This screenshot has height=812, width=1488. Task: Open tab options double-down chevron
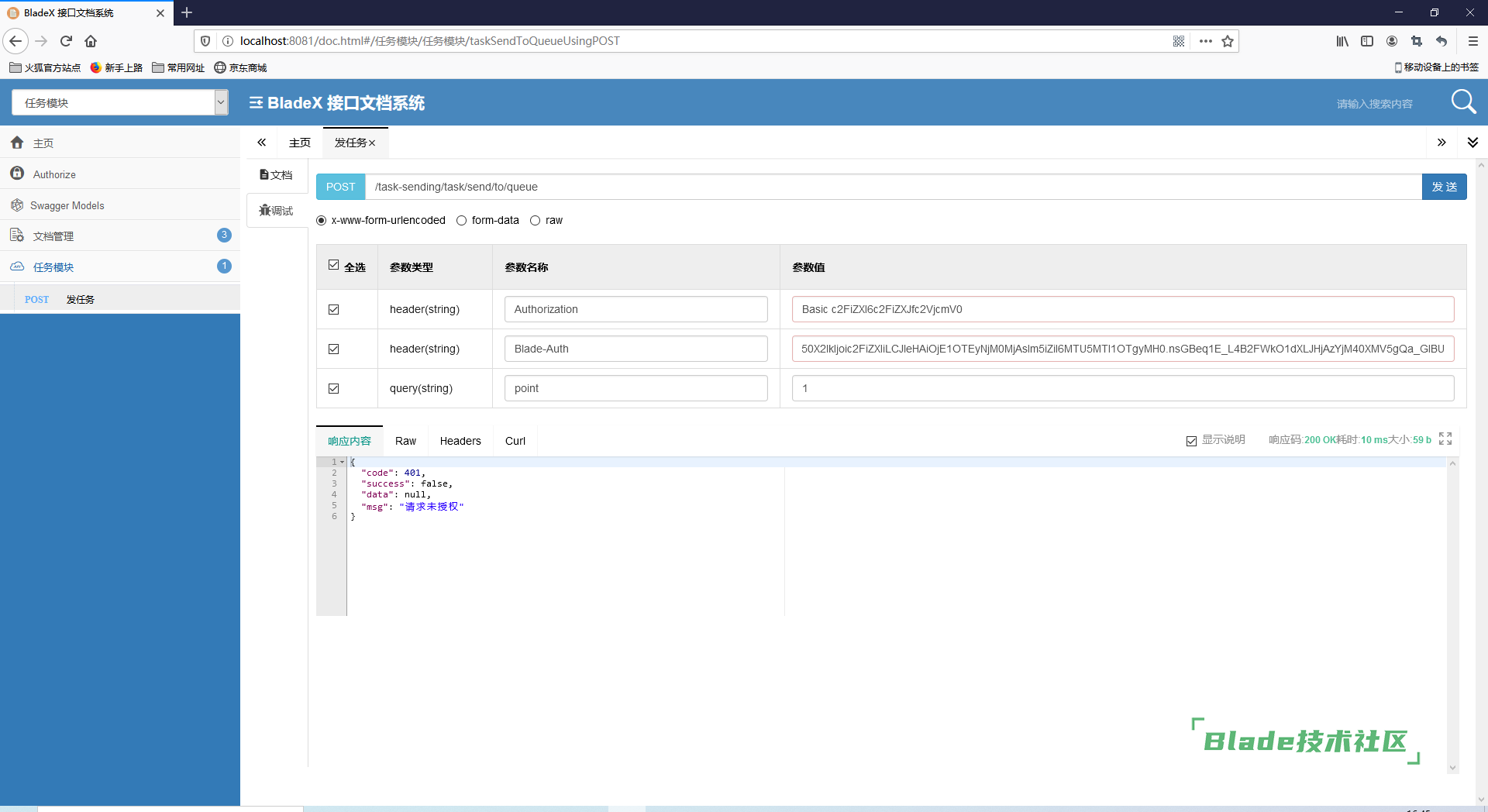click(1472, 143)
